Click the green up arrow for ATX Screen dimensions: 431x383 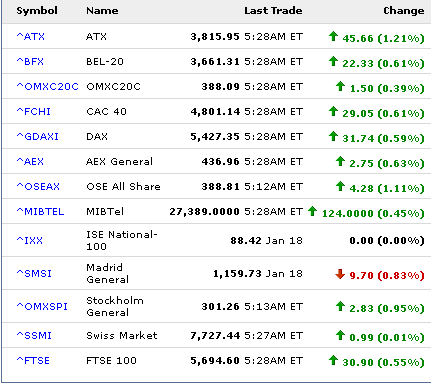333,36
